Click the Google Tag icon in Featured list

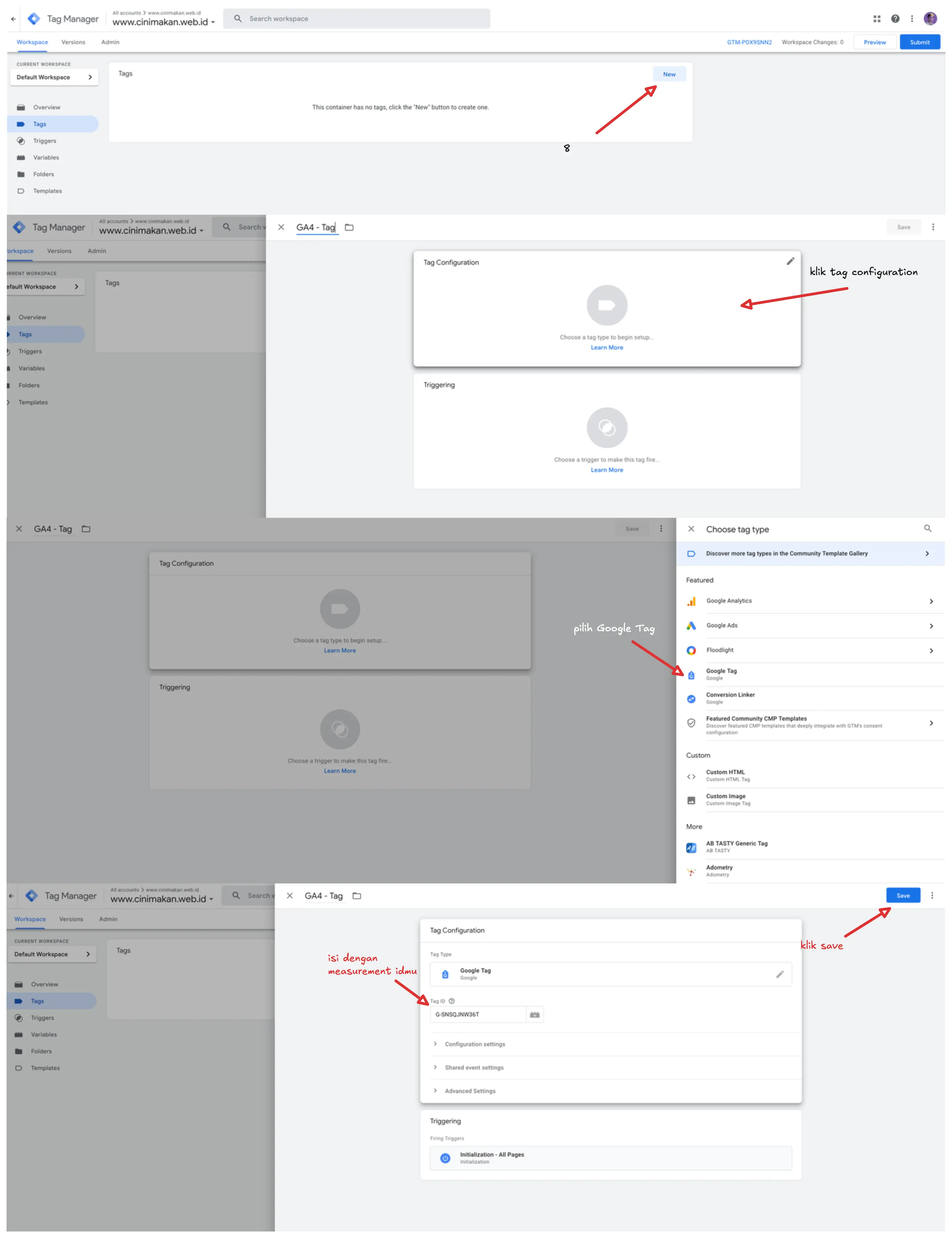(x=691, y=675)
